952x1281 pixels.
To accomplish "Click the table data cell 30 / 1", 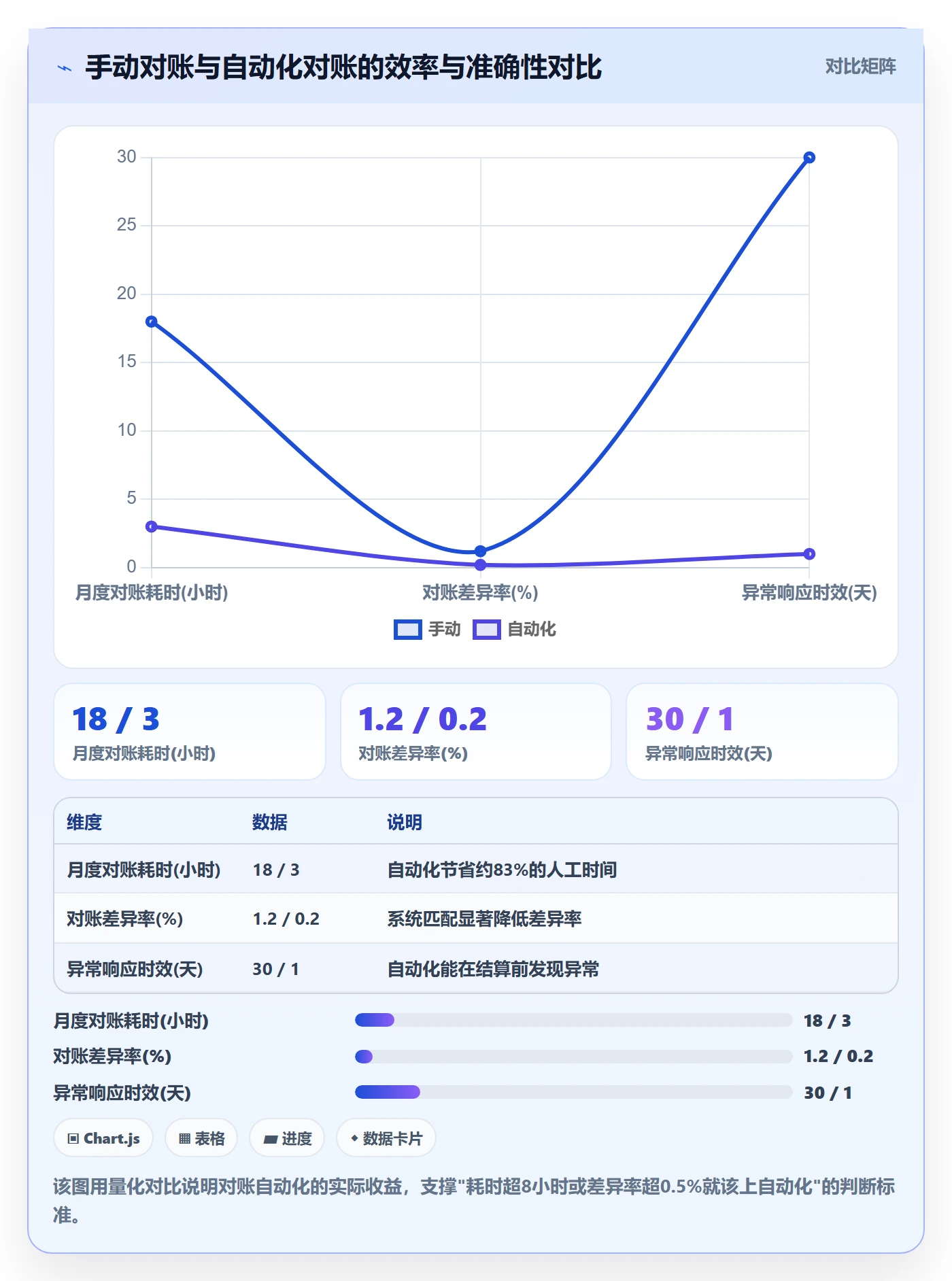I will click(x=276, y=969).
